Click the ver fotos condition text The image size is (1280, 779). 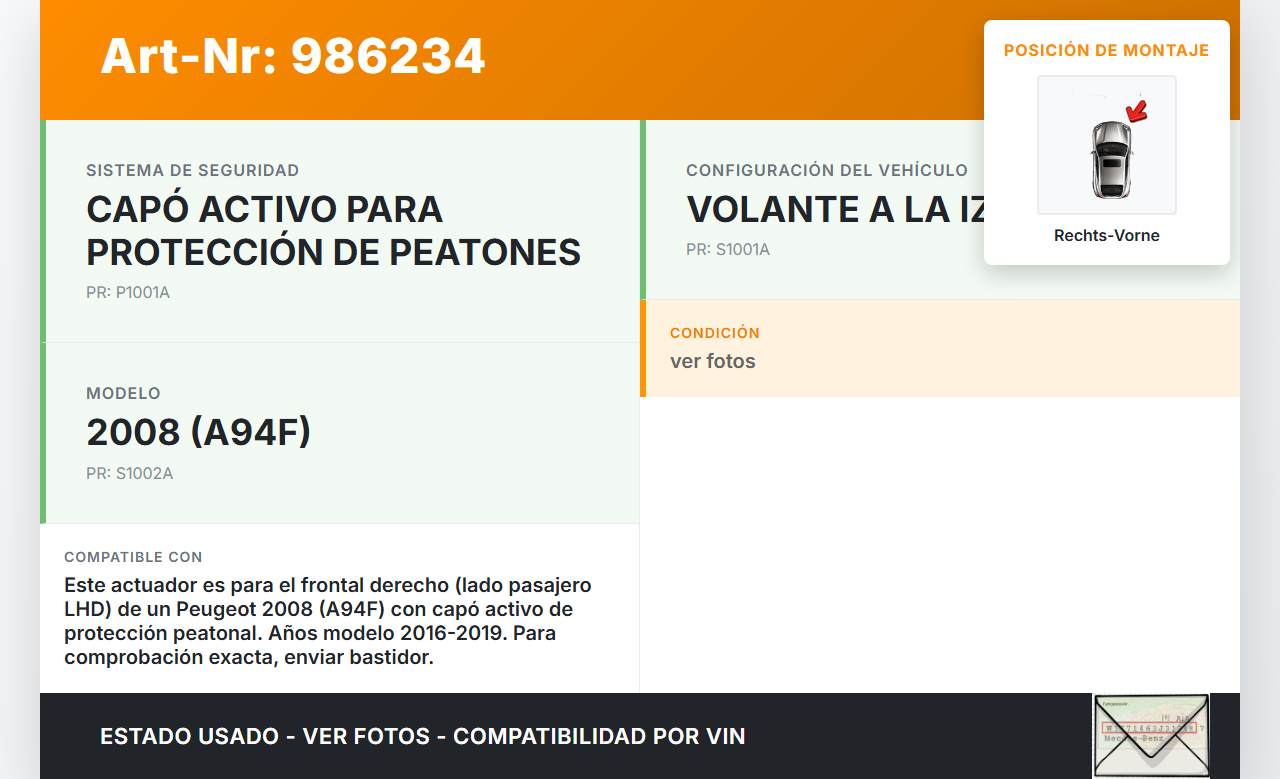pos(713,361)
